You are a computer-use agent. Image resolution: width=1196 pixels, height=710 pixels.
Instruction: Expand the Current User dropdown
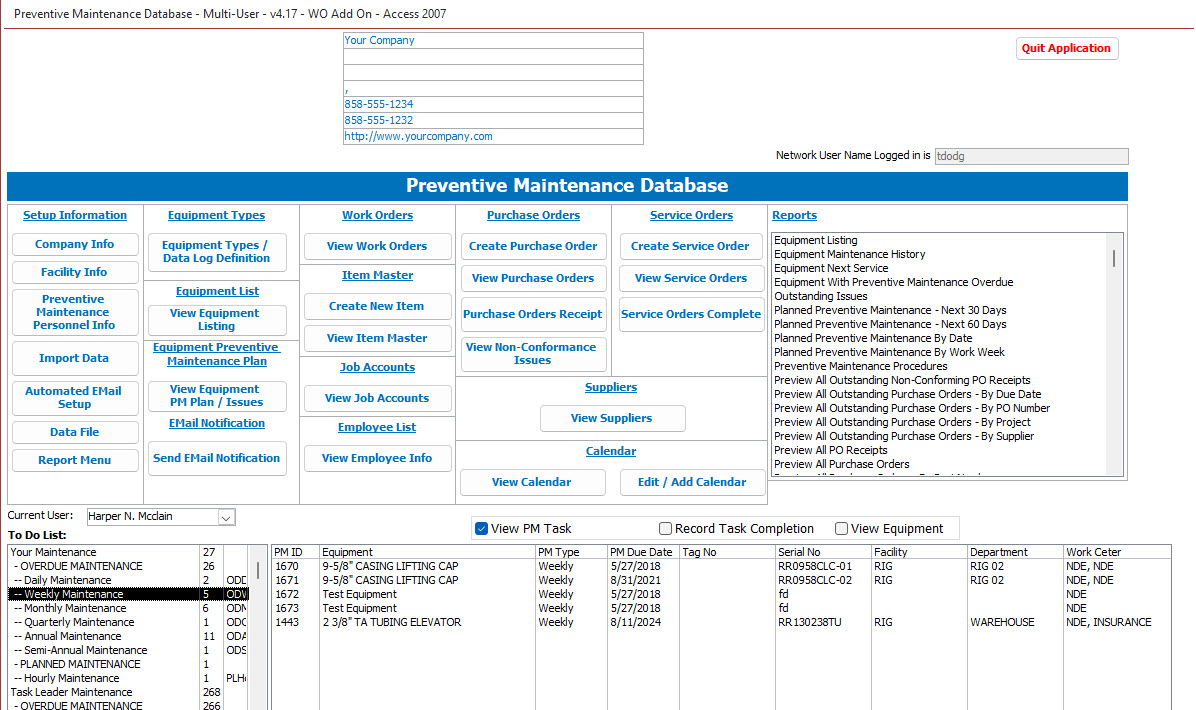pyautogui.click(x=226, y=517)
